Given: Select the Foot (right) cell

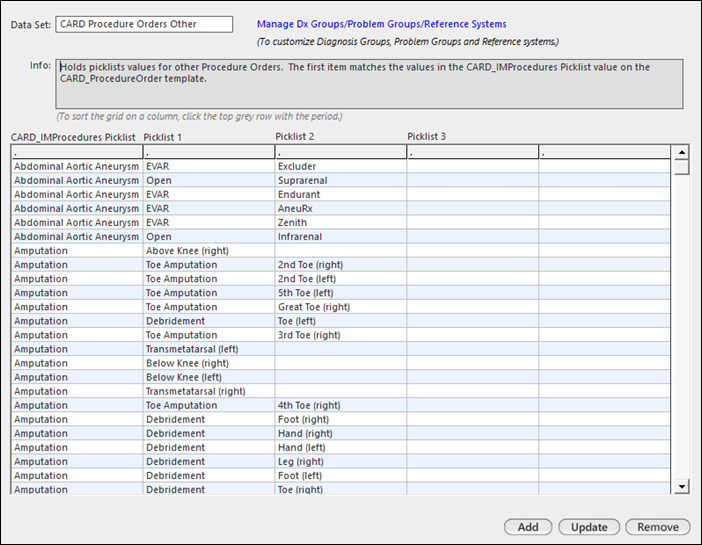Looking at the screenshot, I should (341, 420).
